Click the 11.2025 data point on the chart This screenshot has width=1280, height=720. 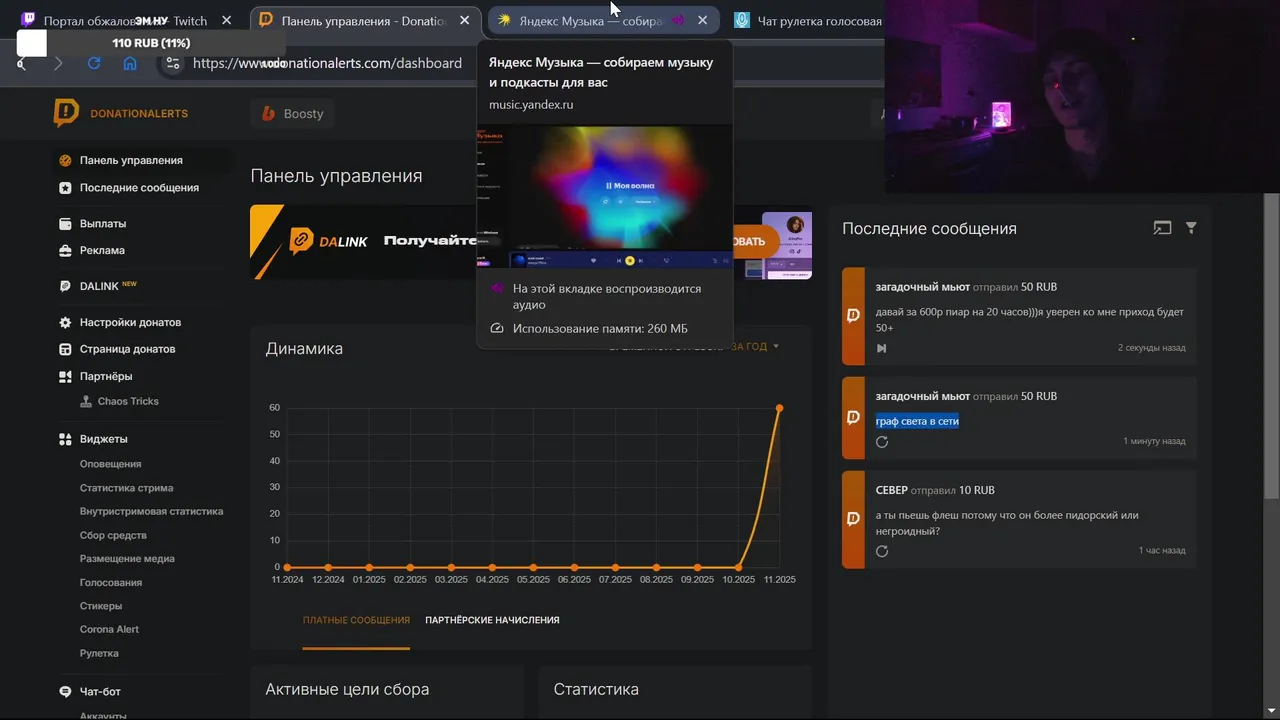[779, 408]
